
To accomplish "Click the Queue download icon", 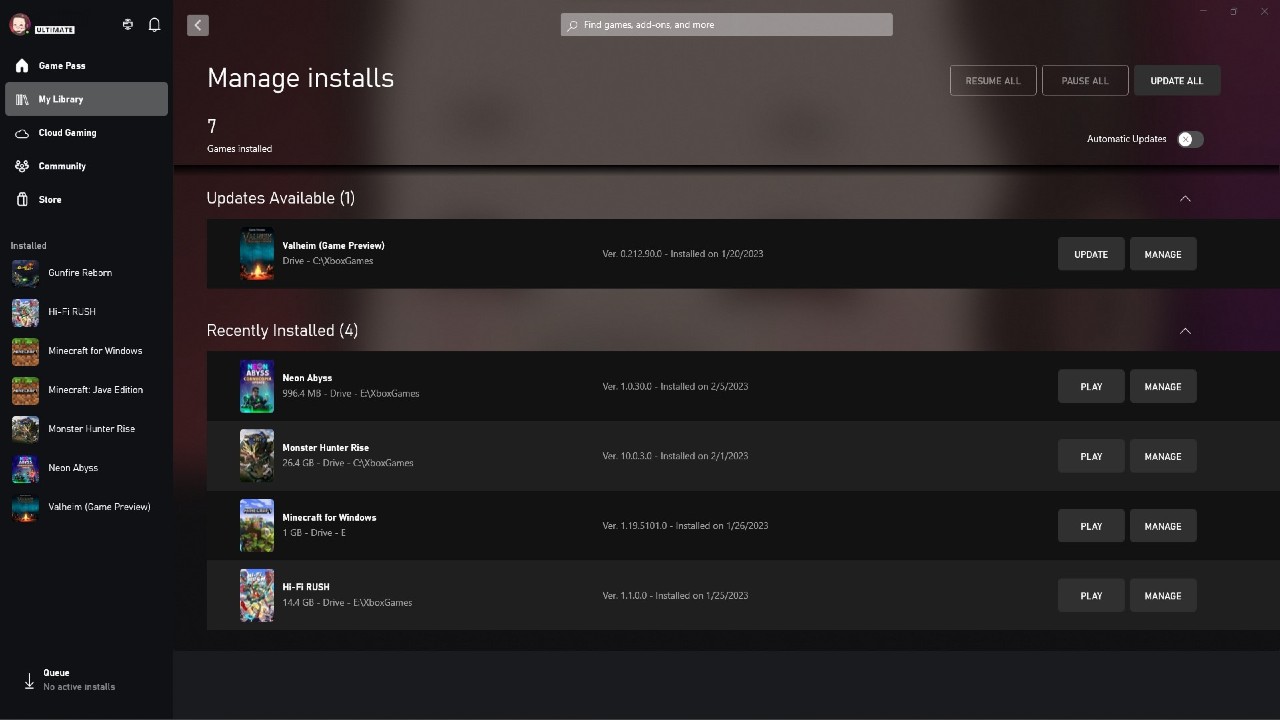I will point(29,681).
